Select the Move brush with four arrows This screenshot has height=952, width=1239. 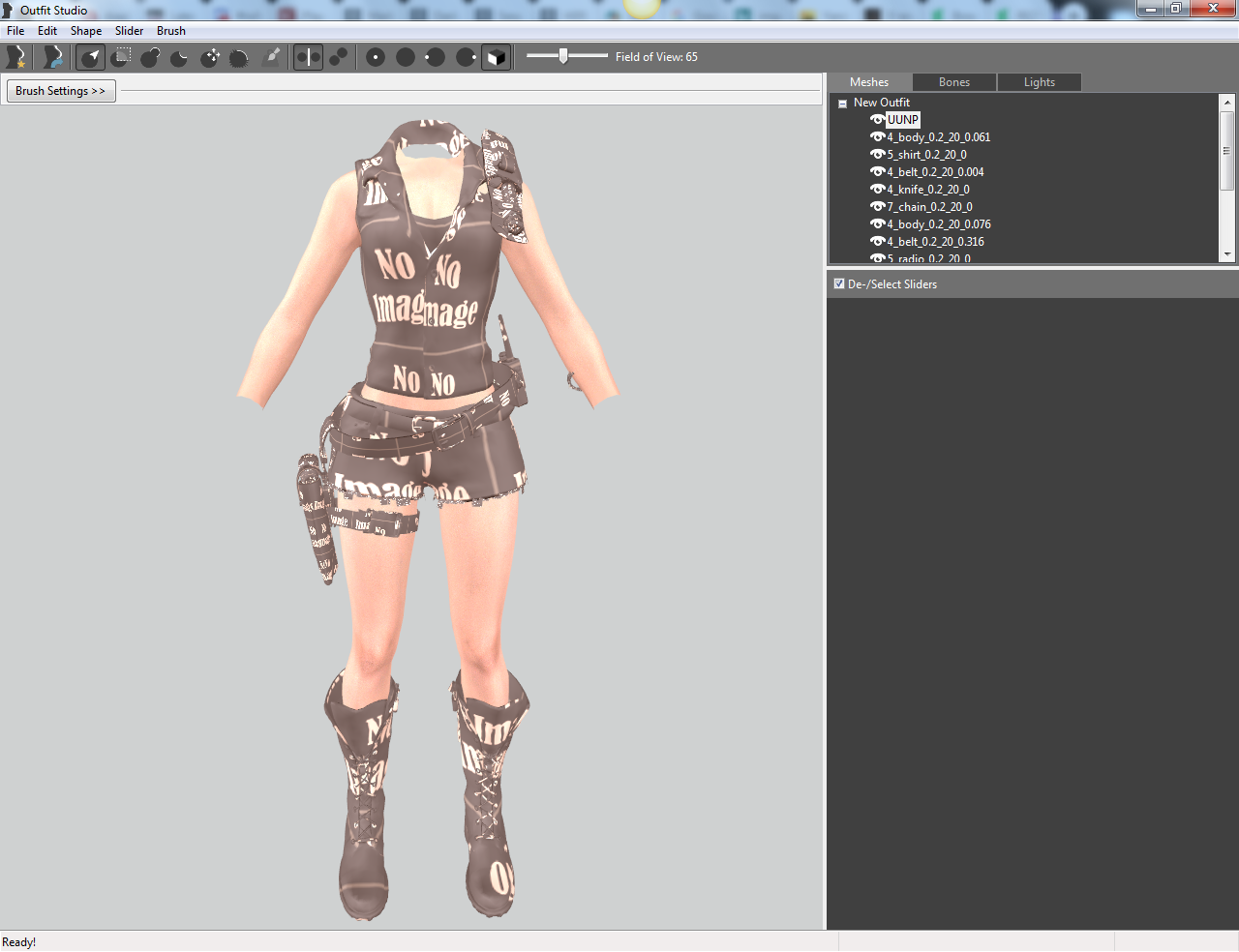click(x=210, y=57)
